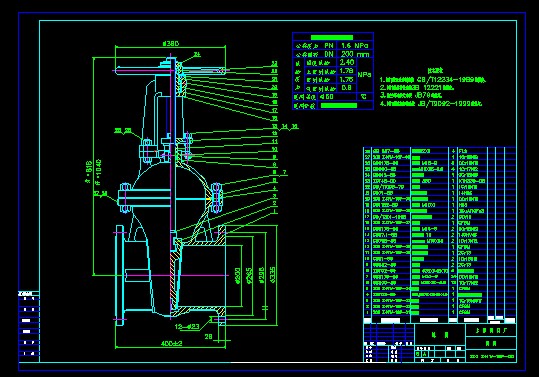This screenshot has width=539, height=377.
Task: Pick the part balloon number 24
Action: (197, 54)
